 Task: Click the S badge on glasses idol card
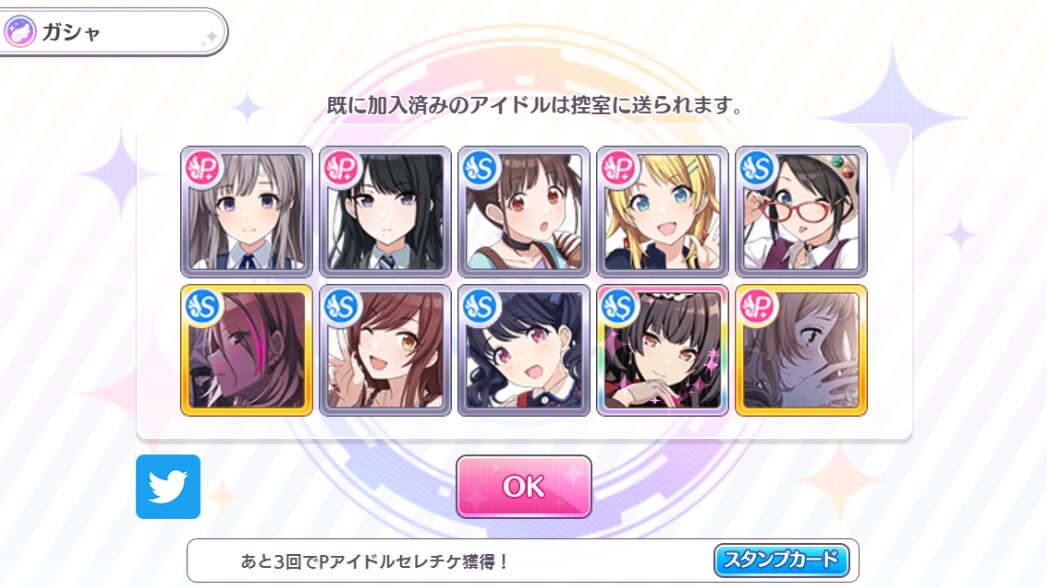[x=758, y=168]
